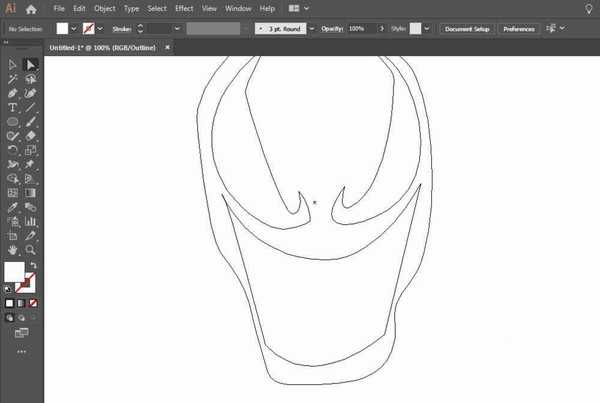600x403 pixels.
Task: Select the Magic Wand tool
Action: coord(13,79)
